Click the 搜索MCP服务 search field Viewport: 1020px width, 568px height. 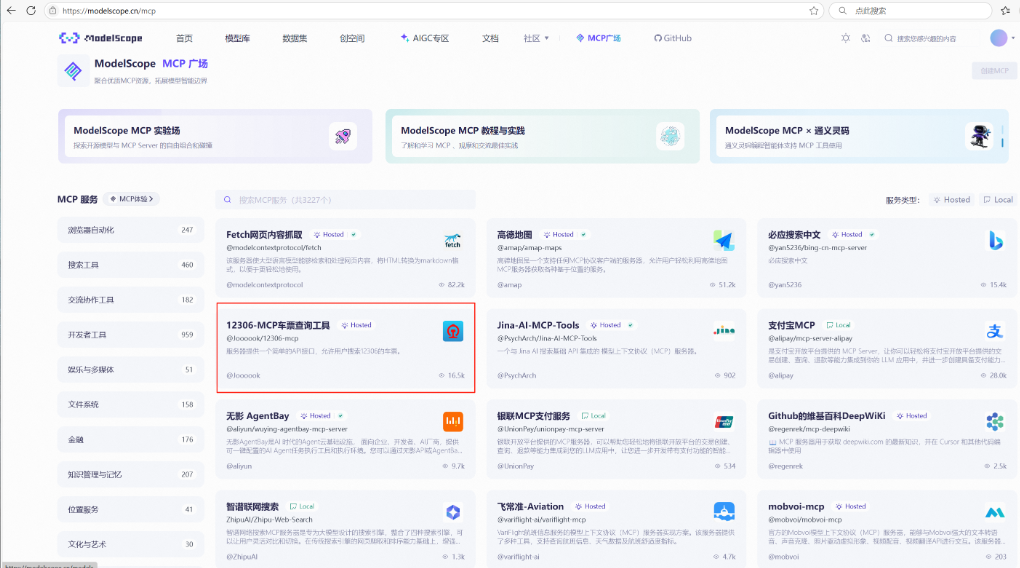[x=345, y=200]
